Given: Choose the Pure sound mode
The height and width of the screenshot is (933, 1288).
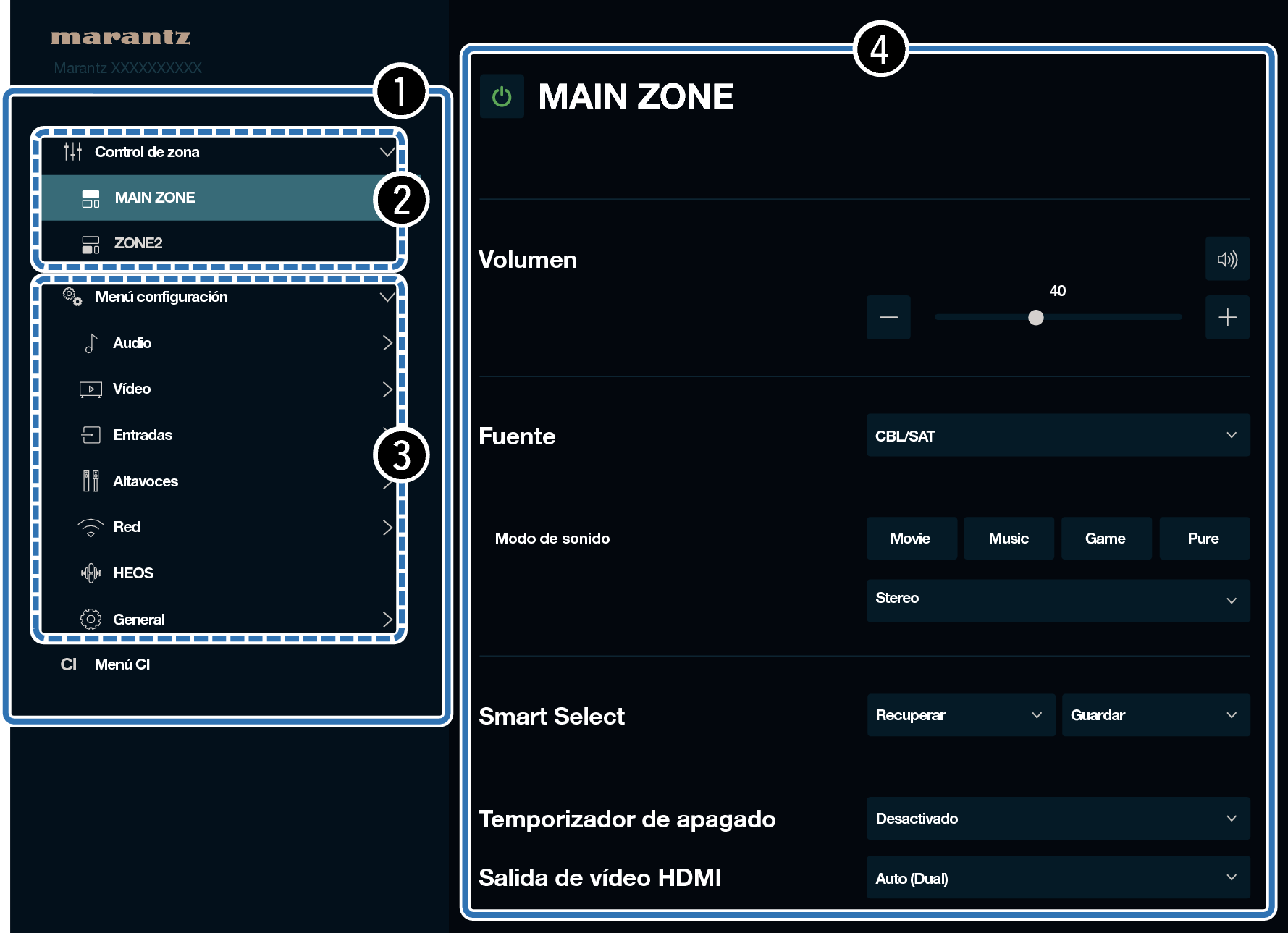Looking at the screenshot, I should click(x=1203, y=538).
